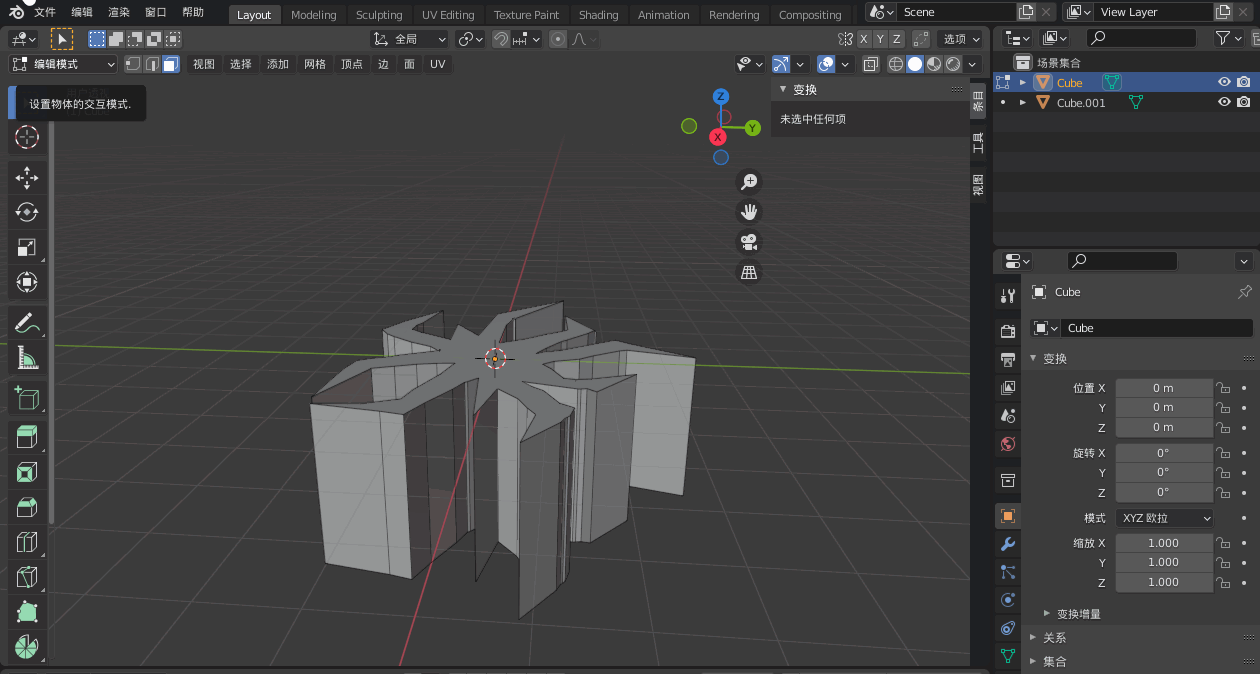Select the 3D Cursor tool
The image size is (1260, 674).
click(x=27, y=137)
